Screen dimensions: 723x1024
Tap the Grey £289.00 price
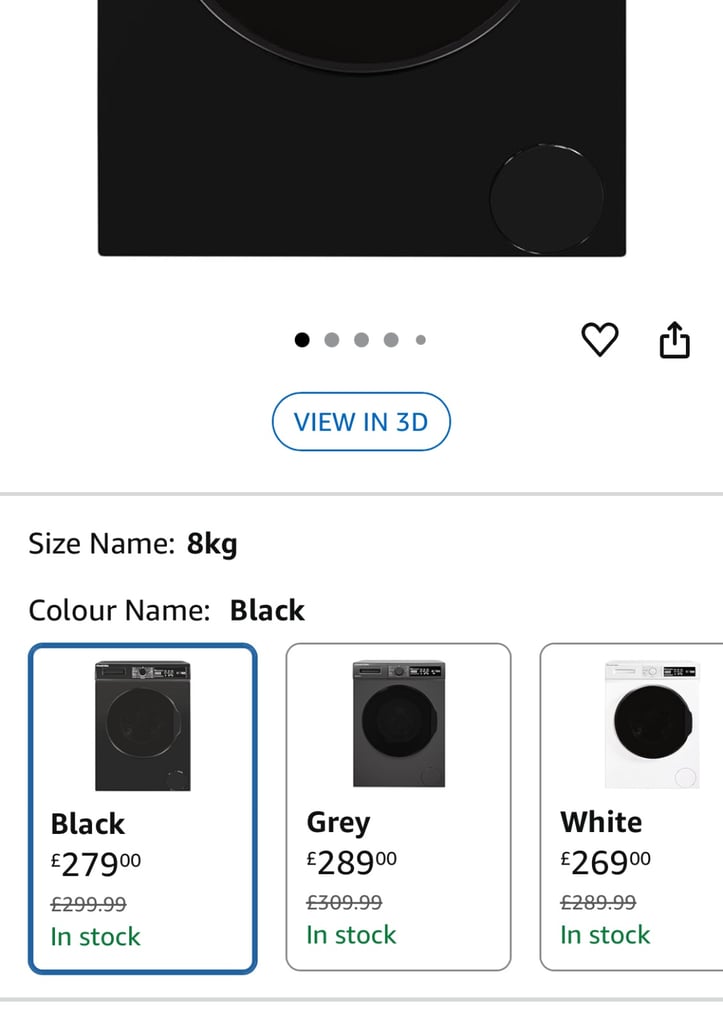tap(351, 863)
